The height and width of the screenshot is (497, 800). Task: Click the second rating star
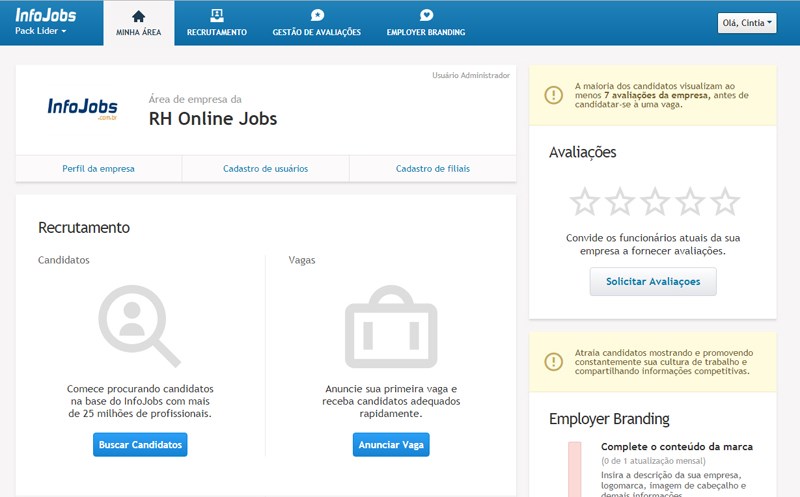coord(619,202)
